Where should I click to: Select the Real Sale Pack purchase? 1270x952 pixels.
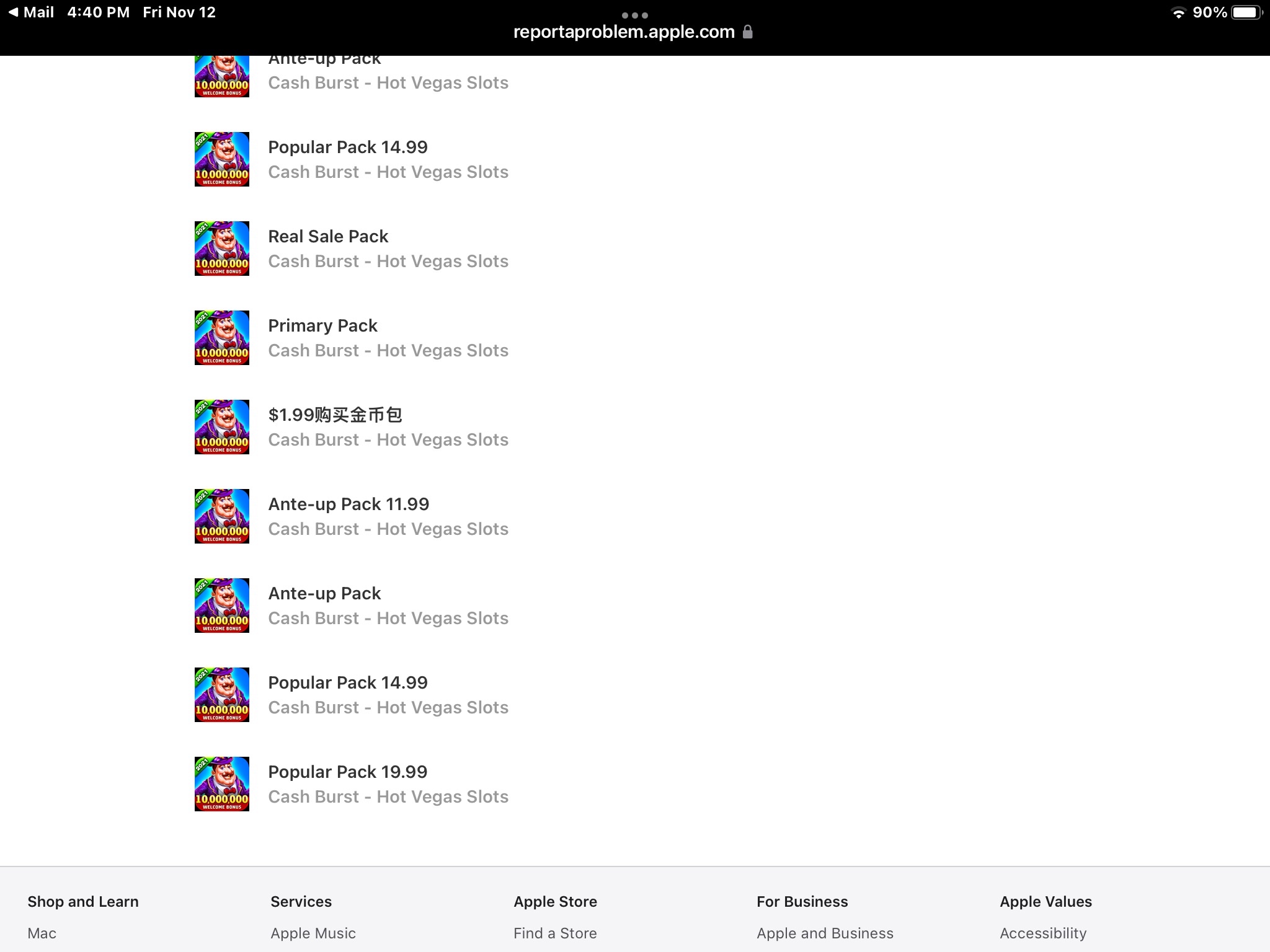click(x=388, y=249)
